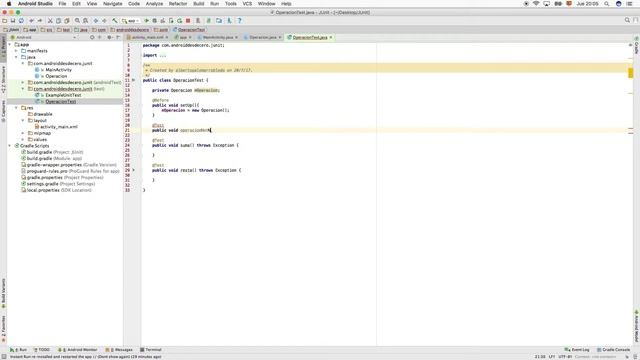Viewport: 640px width, 360px height.
Task: Click the green Run app icon
Action: [147, 20]
